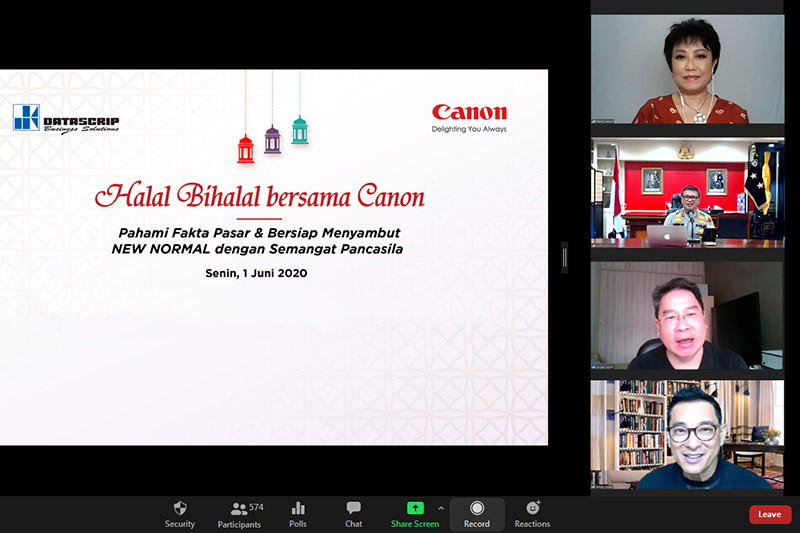Screen dimensions: 800x533
Task: Open the Participants panel icon
Action: tap(239, 509)
